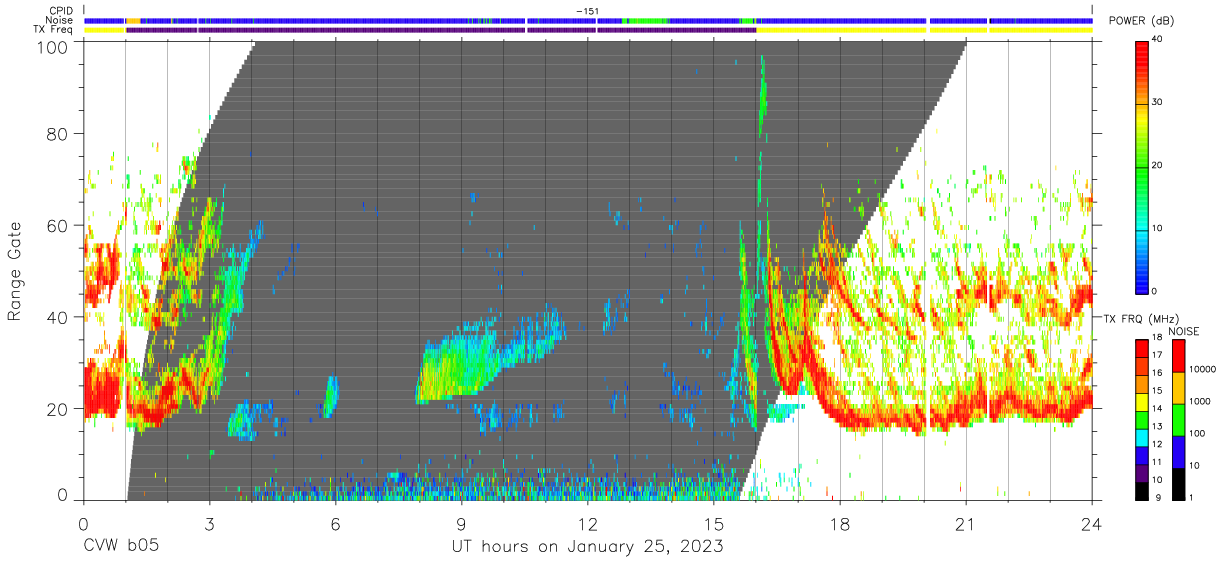This screenshot has width=1228, height=567.
Task: Click the NOISE legend title
Action: coord(1183,330)
